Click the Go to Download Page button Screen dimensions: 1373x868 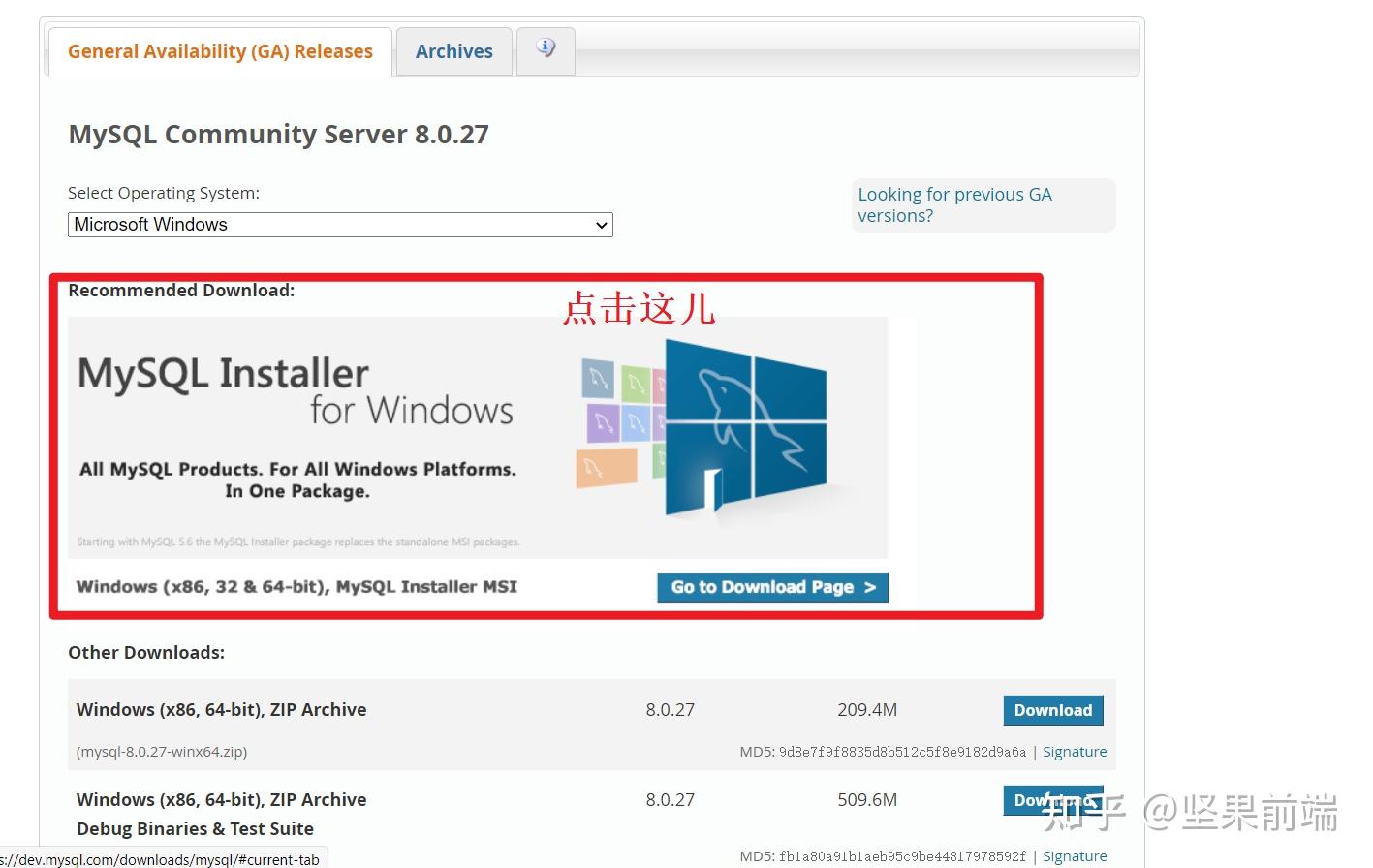pyautogui.click(x=772, y=587)
